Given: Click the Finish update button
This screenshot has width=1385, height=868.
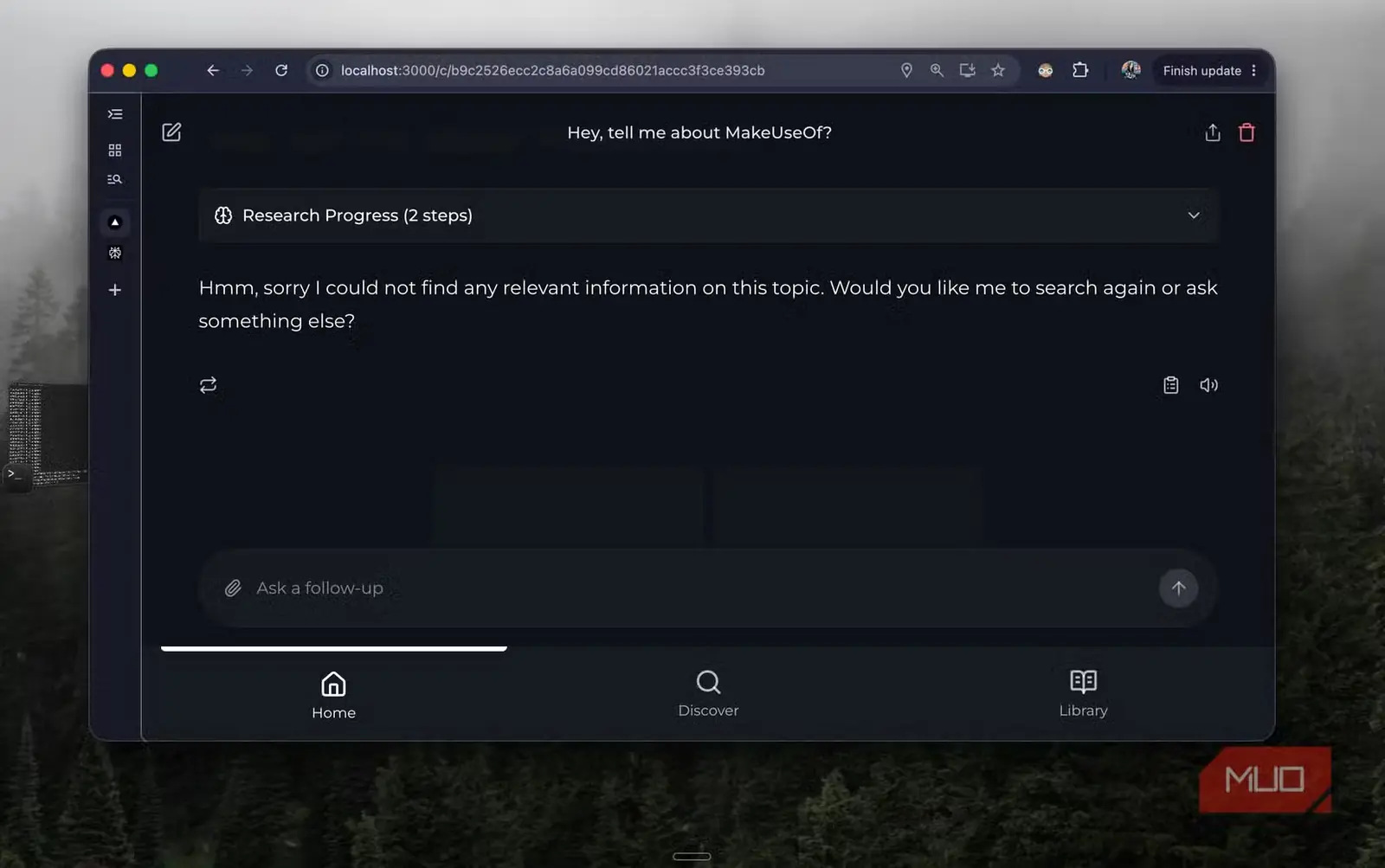Looking at the screenshot, I should [x=1201, y=71].
